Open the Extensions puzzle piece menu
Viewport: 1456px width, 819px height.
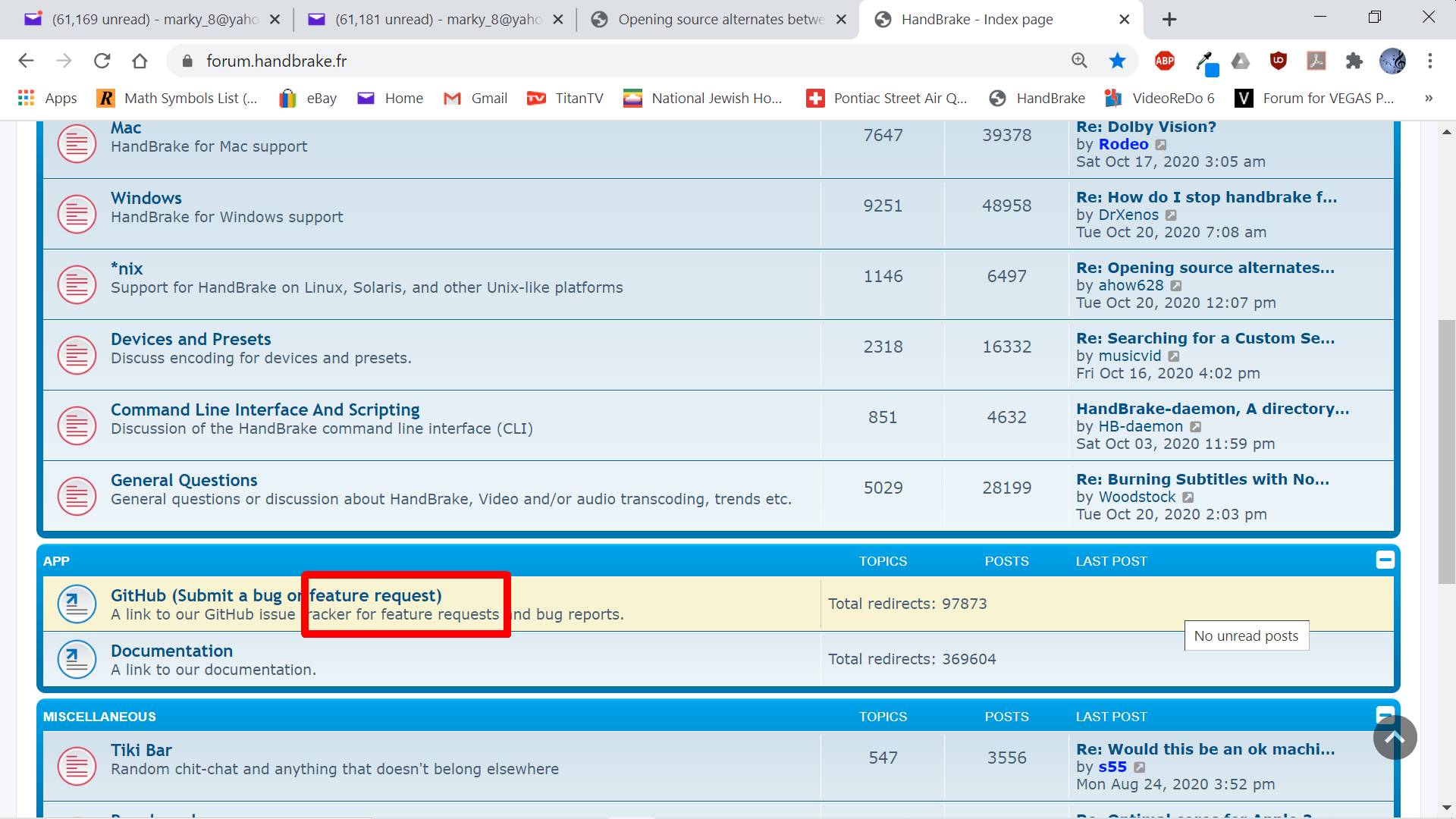click(1354, 61)
